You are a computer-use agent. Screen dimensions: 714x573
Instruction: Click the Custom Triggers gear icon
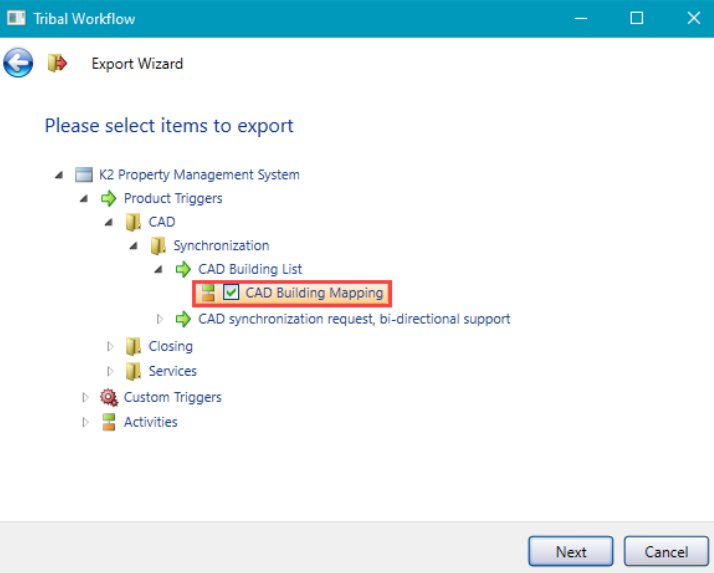109,397
